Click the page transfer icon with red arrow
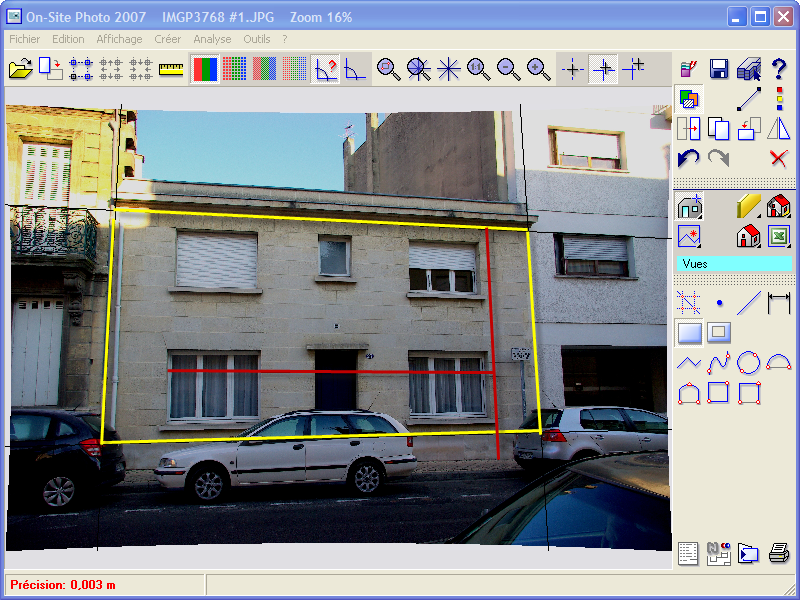Image resolution: width=800 pixels, height=600 pixels. click(51, 68)
